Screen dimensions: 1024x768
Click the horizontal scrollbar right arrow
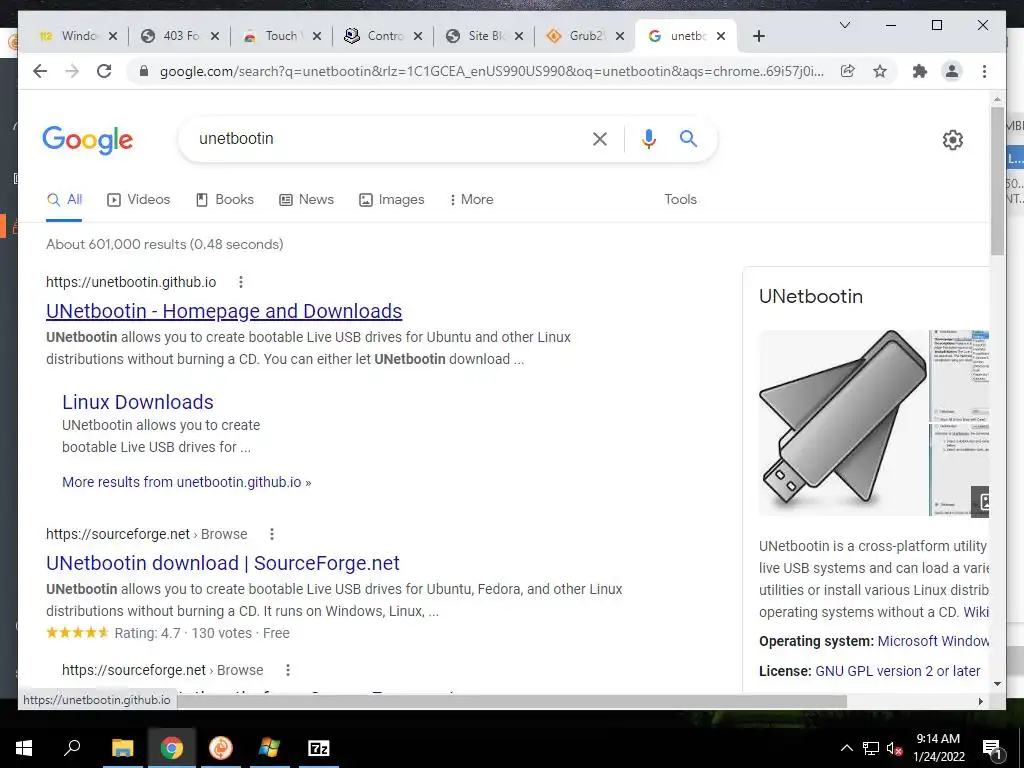click(x=981, y=701)
